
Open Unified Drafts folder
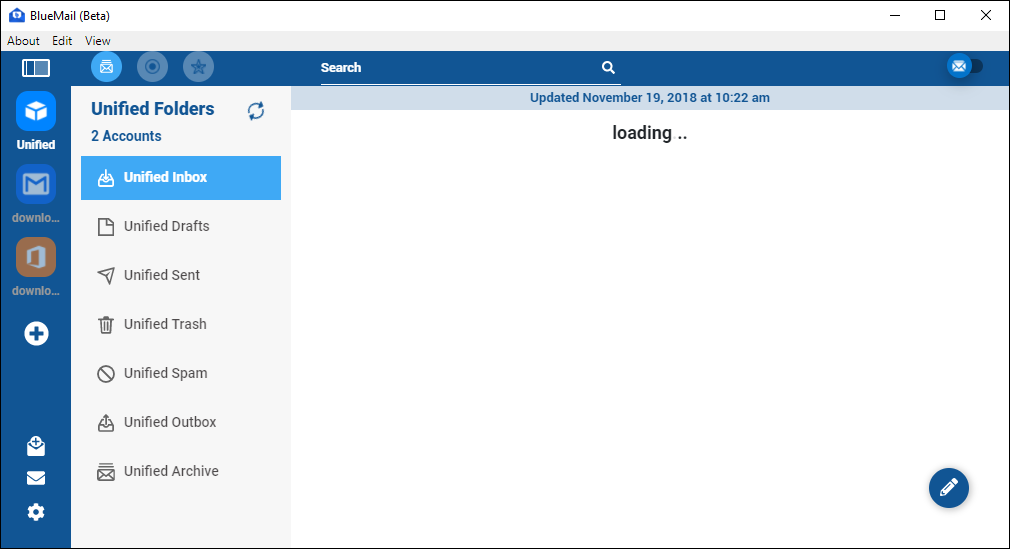click(181, 226)
